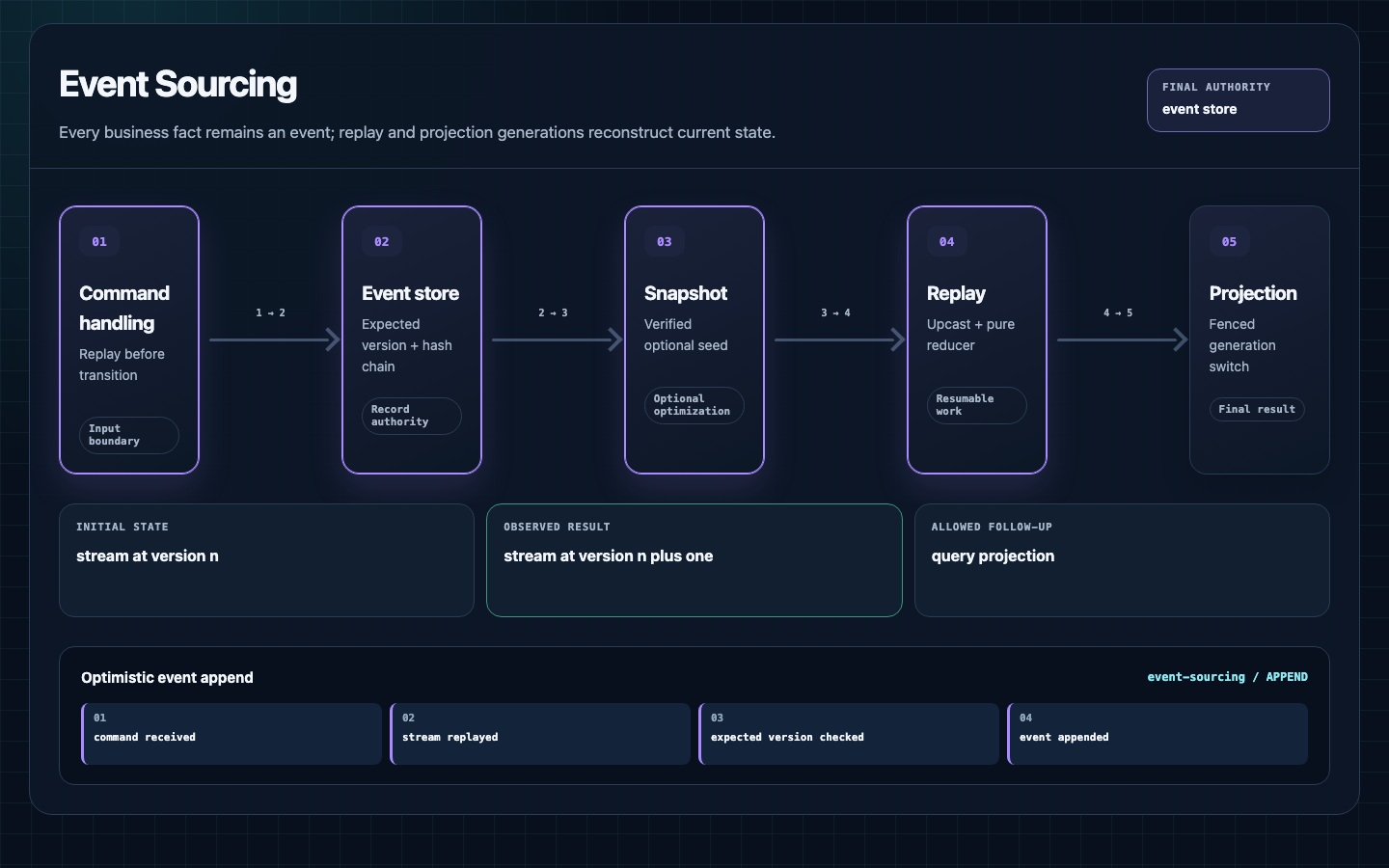Click the 01 number badge on Command handling
Viewport: 1389px width, 868px height.
pos(99,241)
